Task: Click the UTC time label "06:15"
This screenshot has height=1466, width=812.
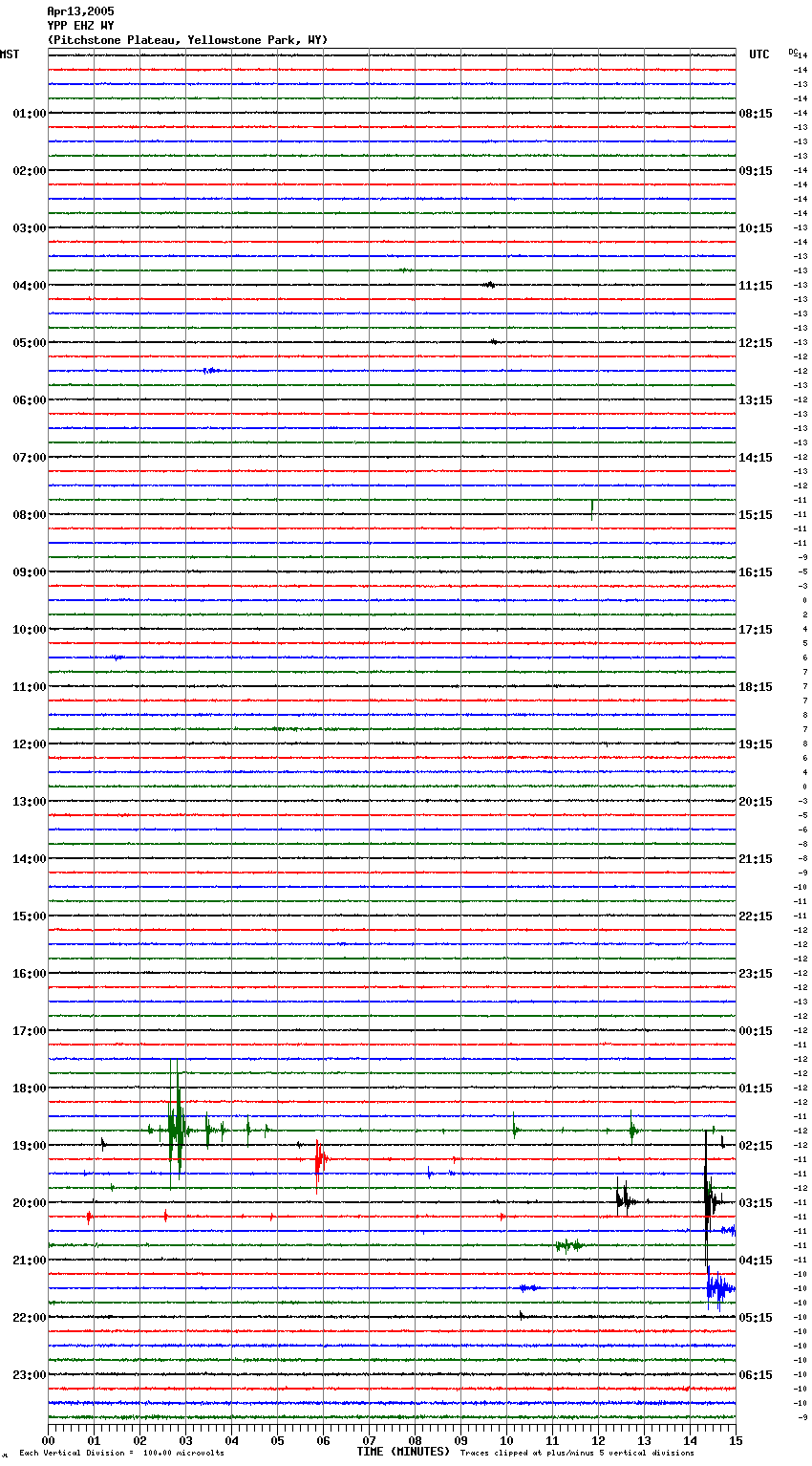Action: (x=756, y=1375)
